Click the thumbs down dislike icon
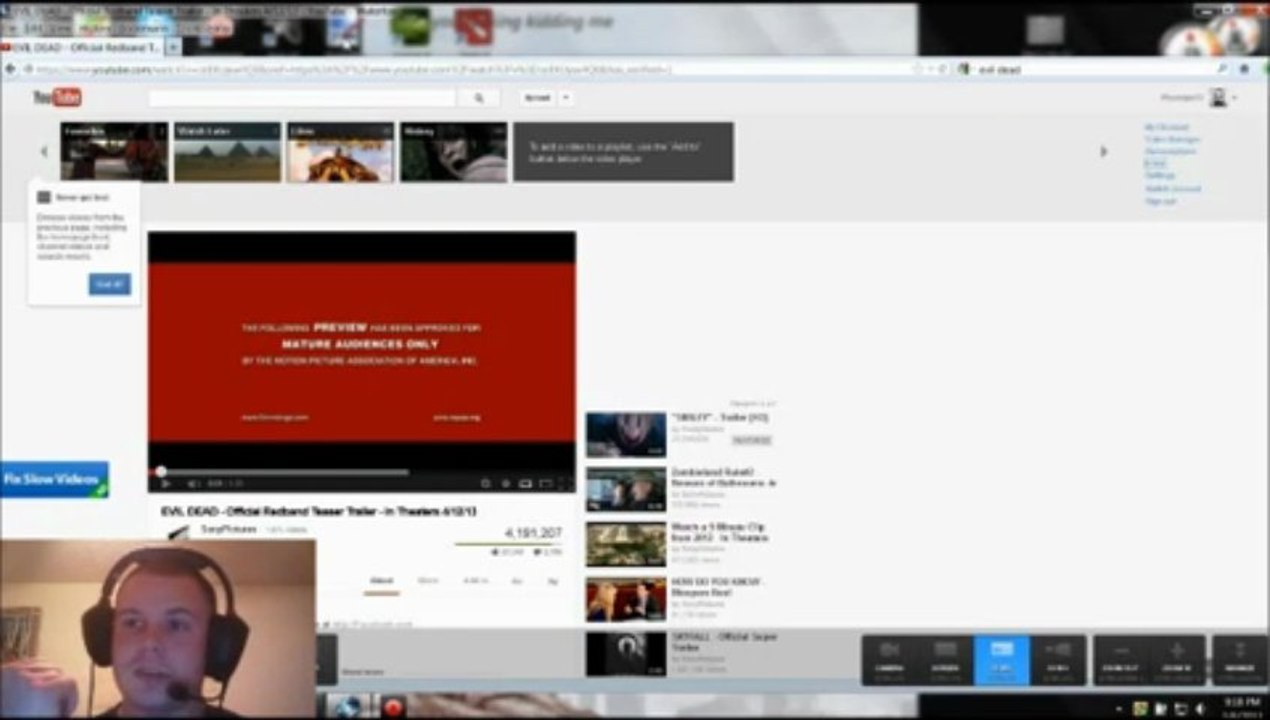 (537, 552)
